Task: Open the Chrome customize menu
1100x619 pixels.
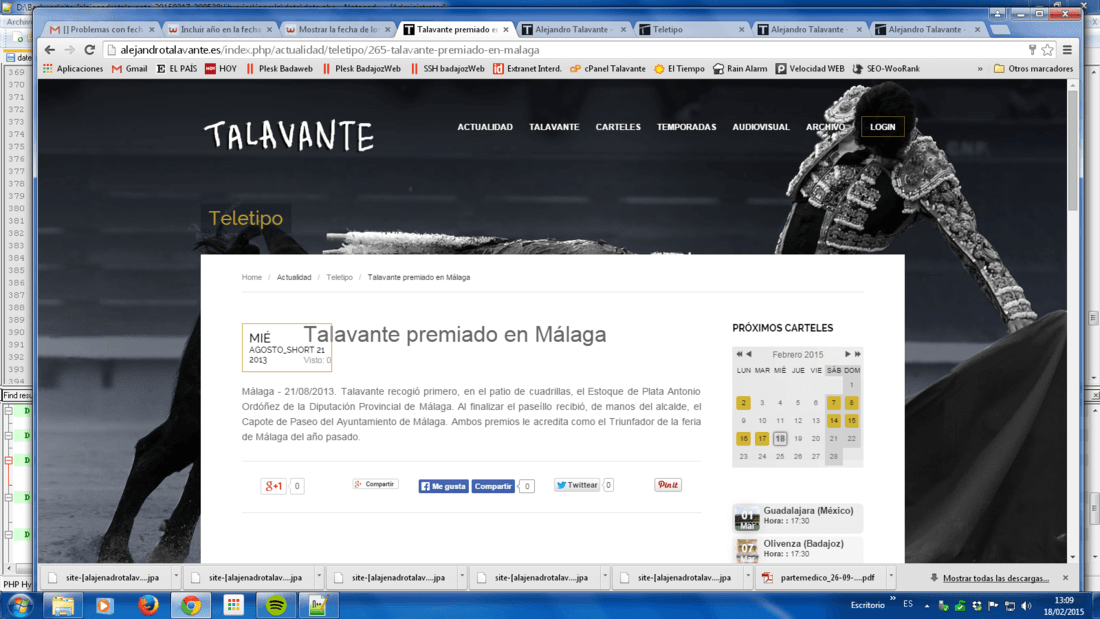Action: (x=1067, y=50)
